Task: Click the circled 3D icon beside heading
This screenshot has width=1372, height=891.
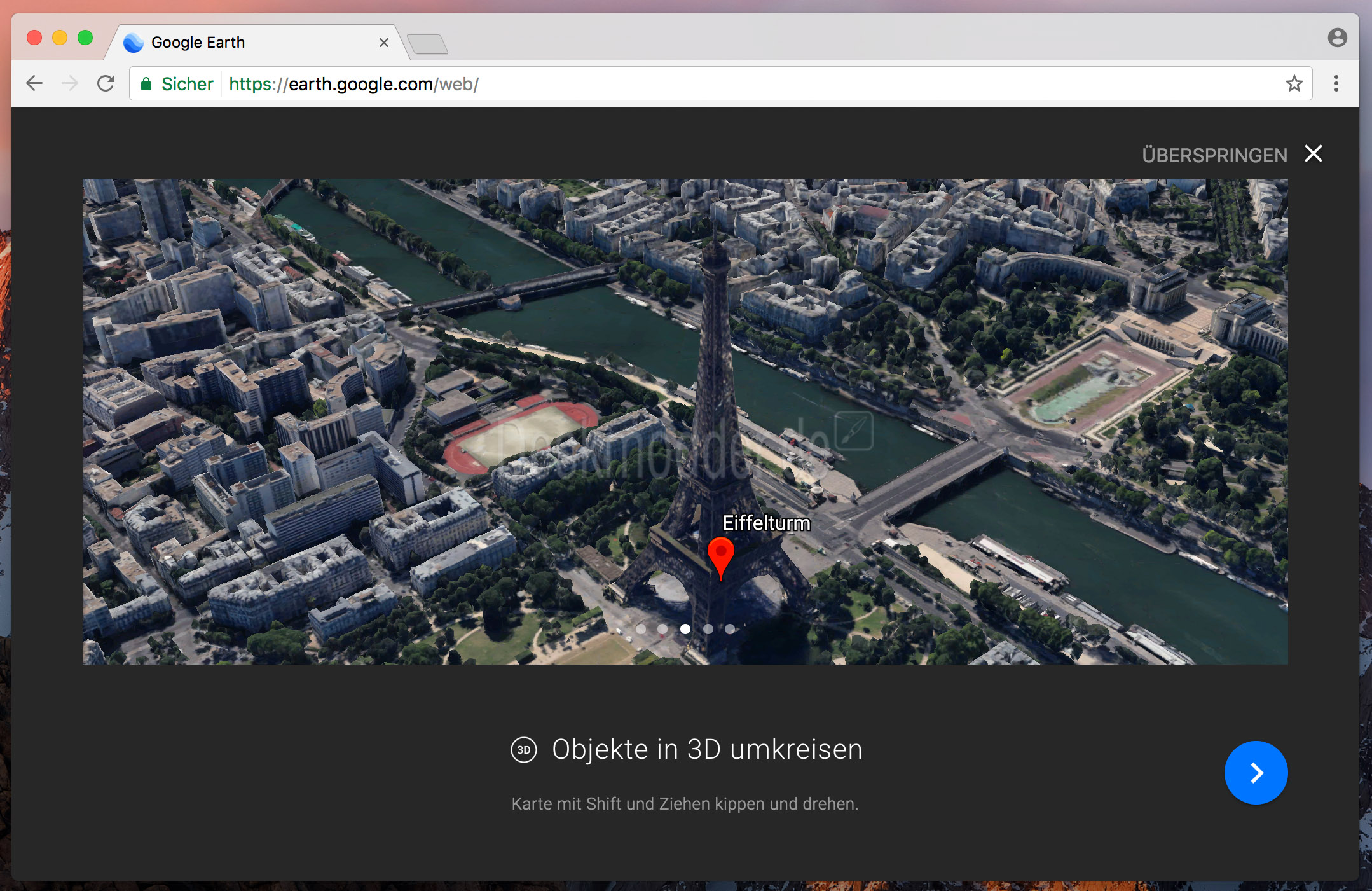Action: coord(524,750)
